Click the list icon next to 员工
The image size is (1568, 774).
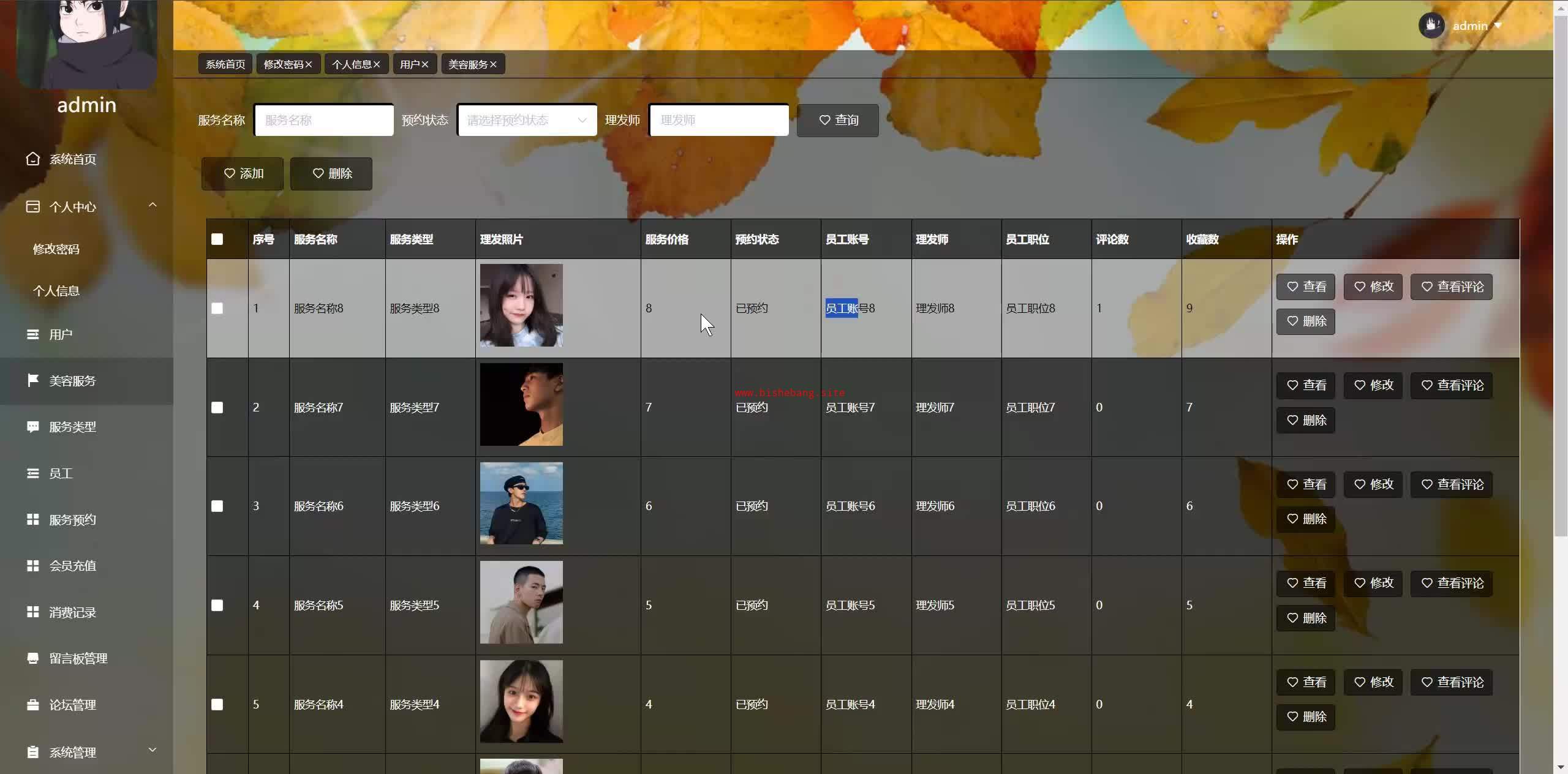tap(33, 473)
